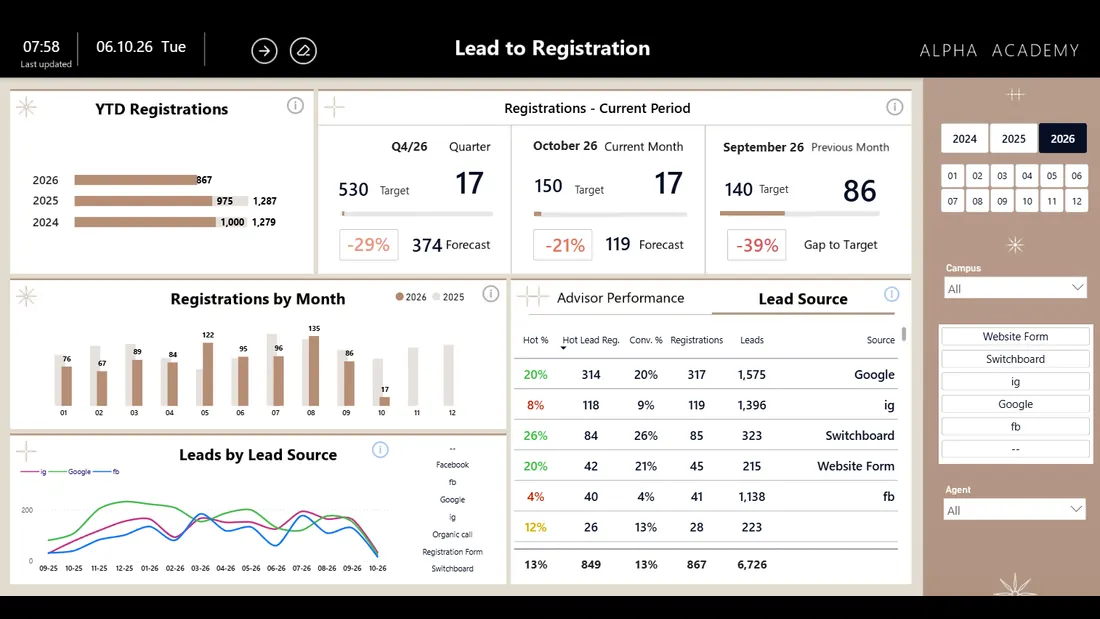1100x619 pixels.
Task: Toggle the 2024 year filter
Action: tap(965, 139)
